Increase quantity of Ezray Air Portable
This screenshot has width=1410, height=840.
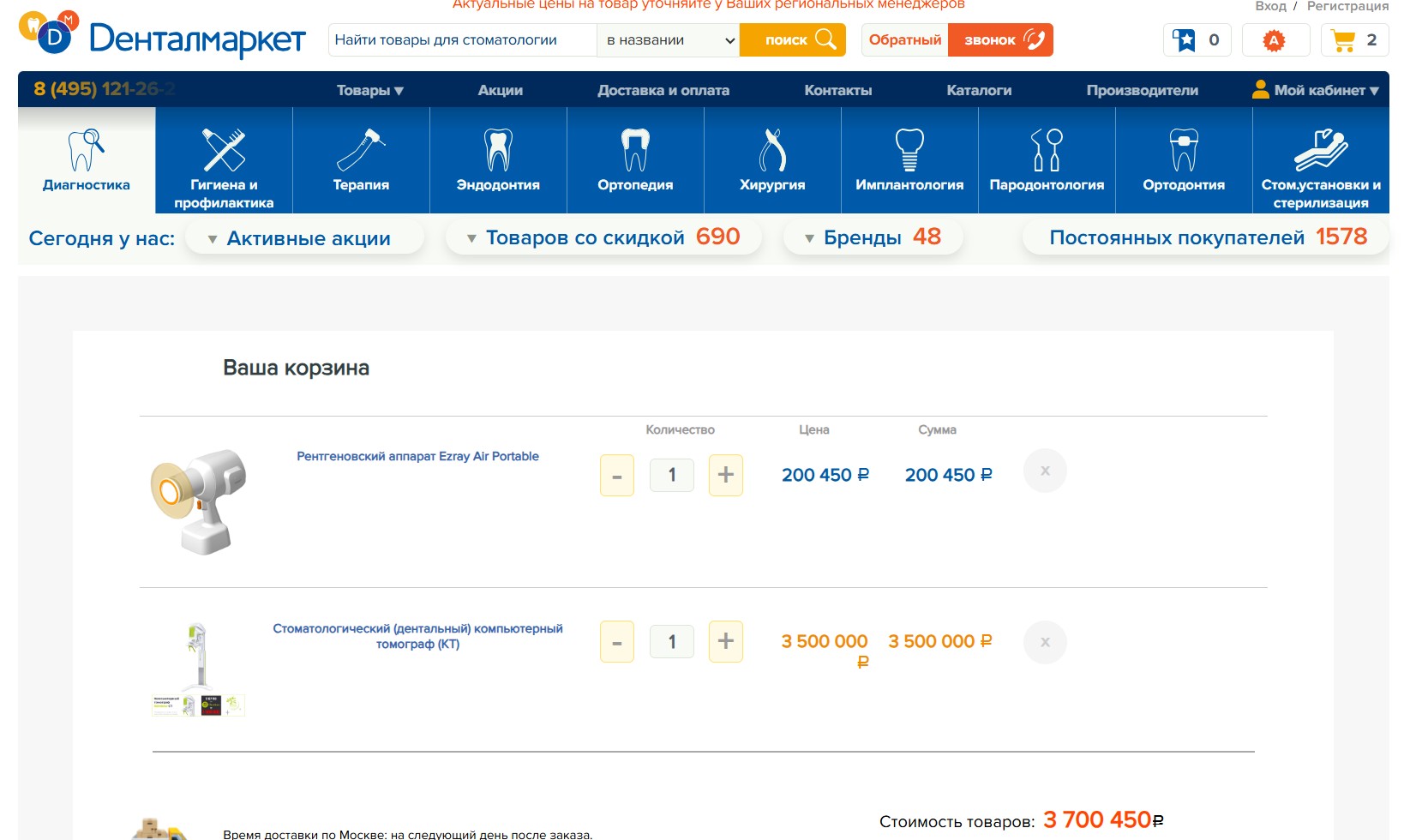point(726,475)
